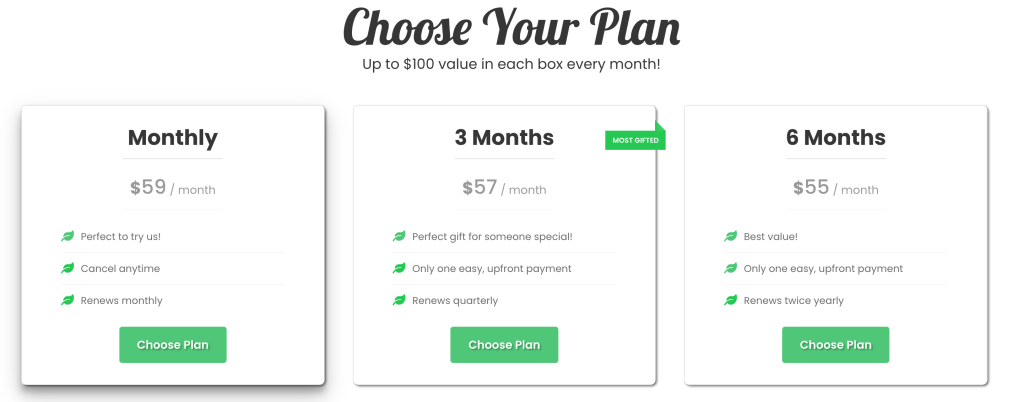Viewport: 1023px width, 402px height.
Task: Click the '3 Months' plan heading
Action: (504, 138)
